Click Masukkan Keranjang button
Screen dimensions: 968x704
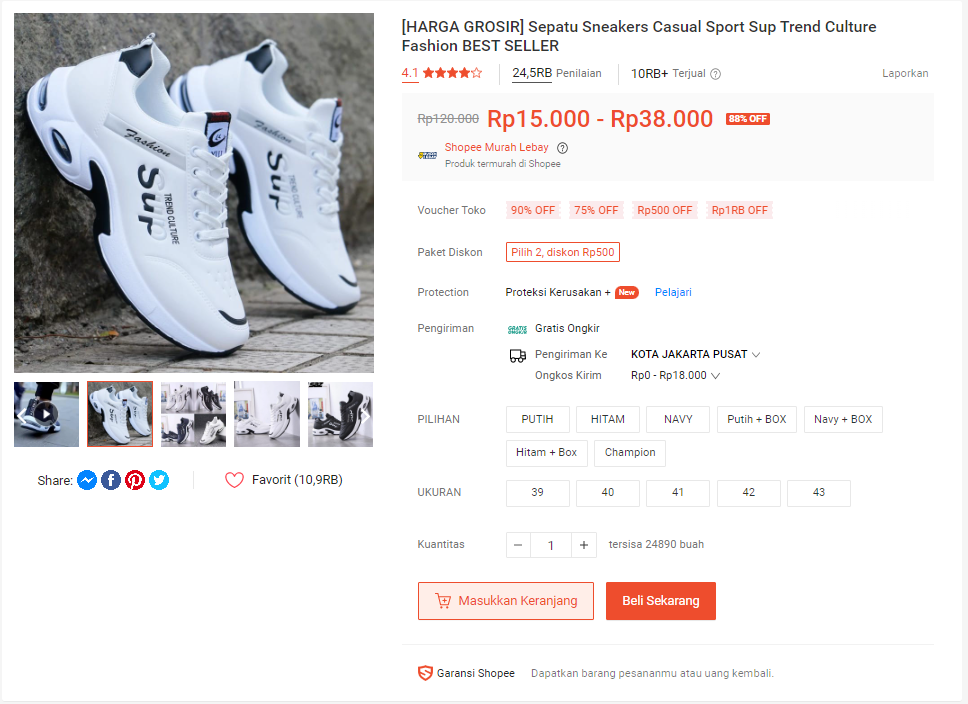pyautogui.click(x=506, y=601)
